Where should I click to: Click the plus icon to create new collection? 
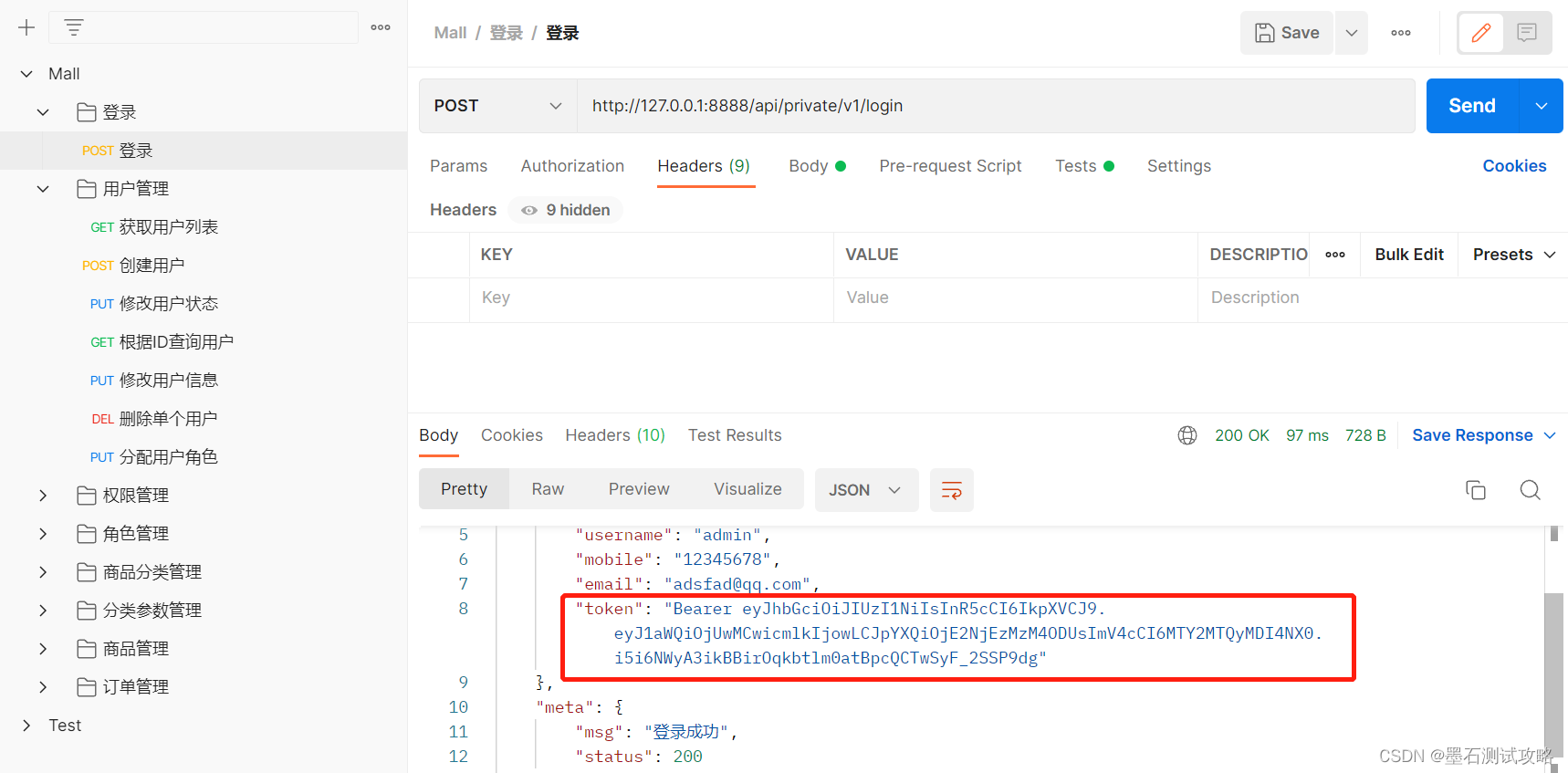pyautogui.click(x=26, y=27)
